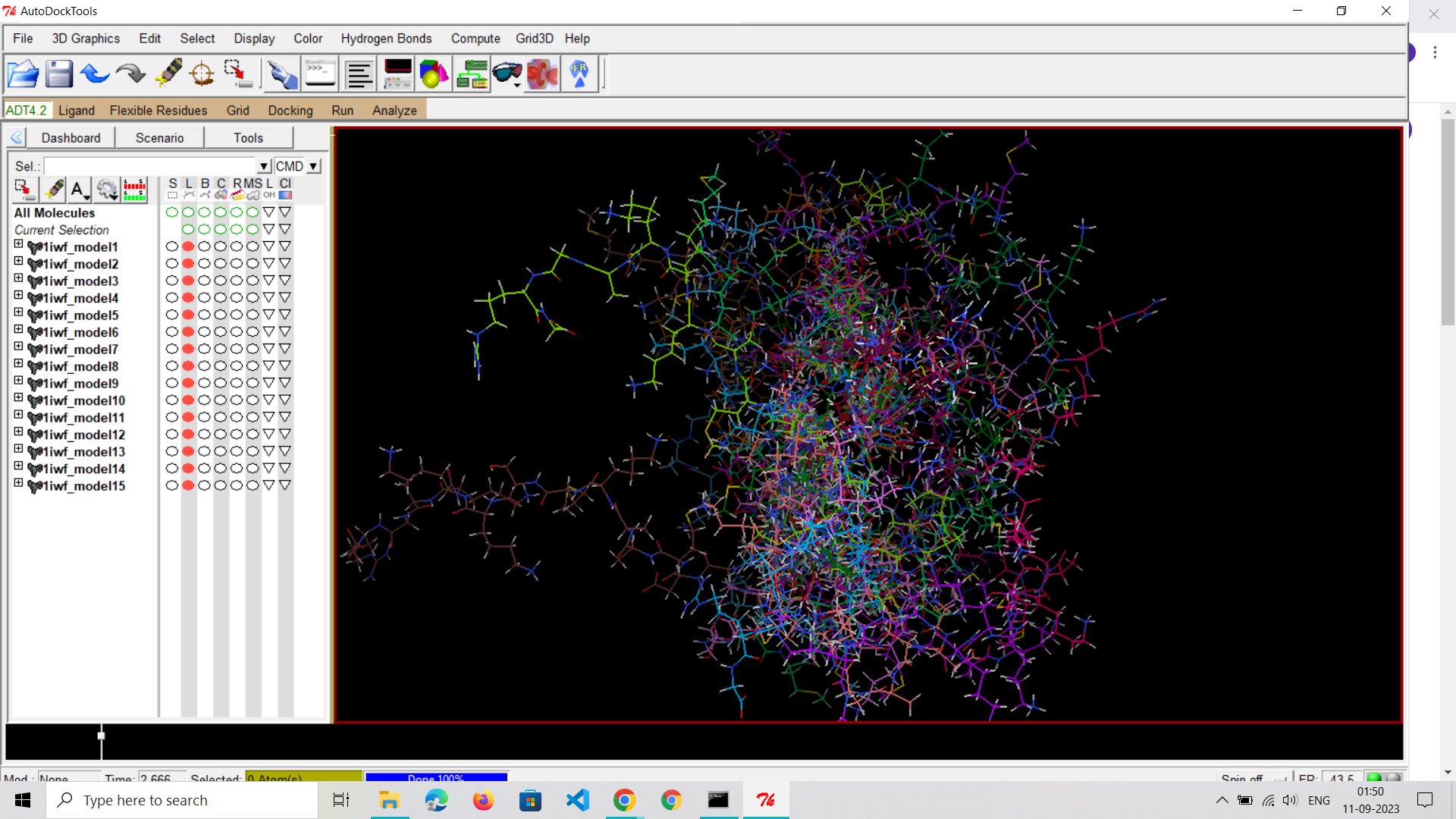Open the red-green sequence viewer icon
This screenshot has width=1456, height=819.
pyautogui.click(x=134, y=190)
